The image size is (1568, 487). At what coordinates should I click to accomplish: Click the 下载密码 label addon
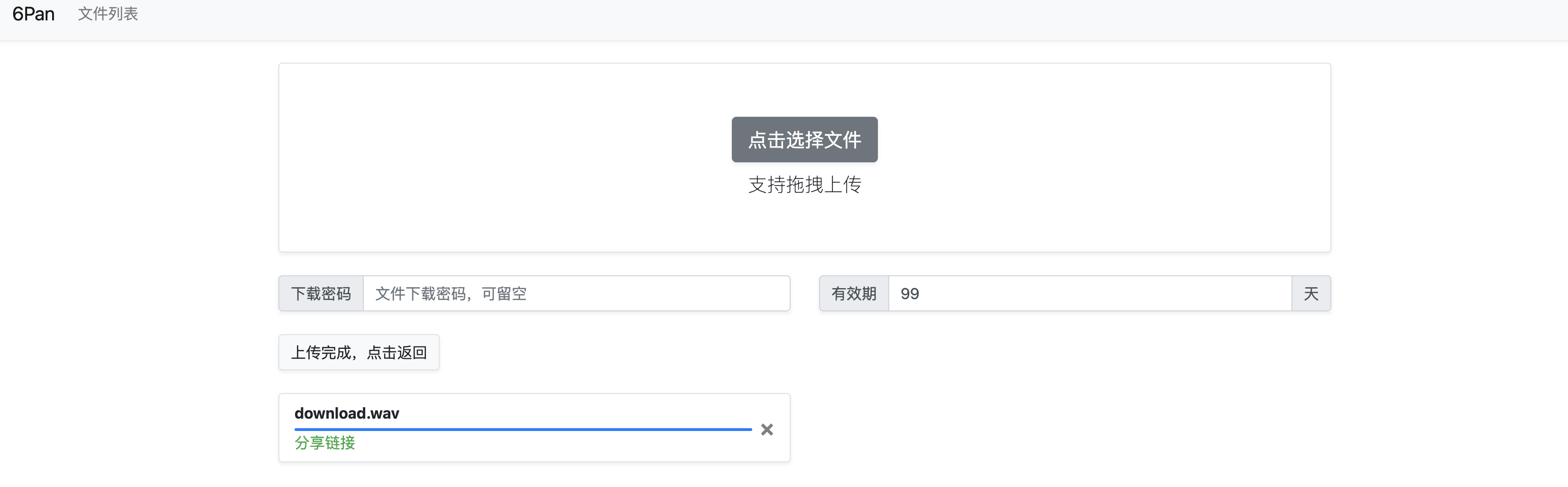[x=321, y=294]
